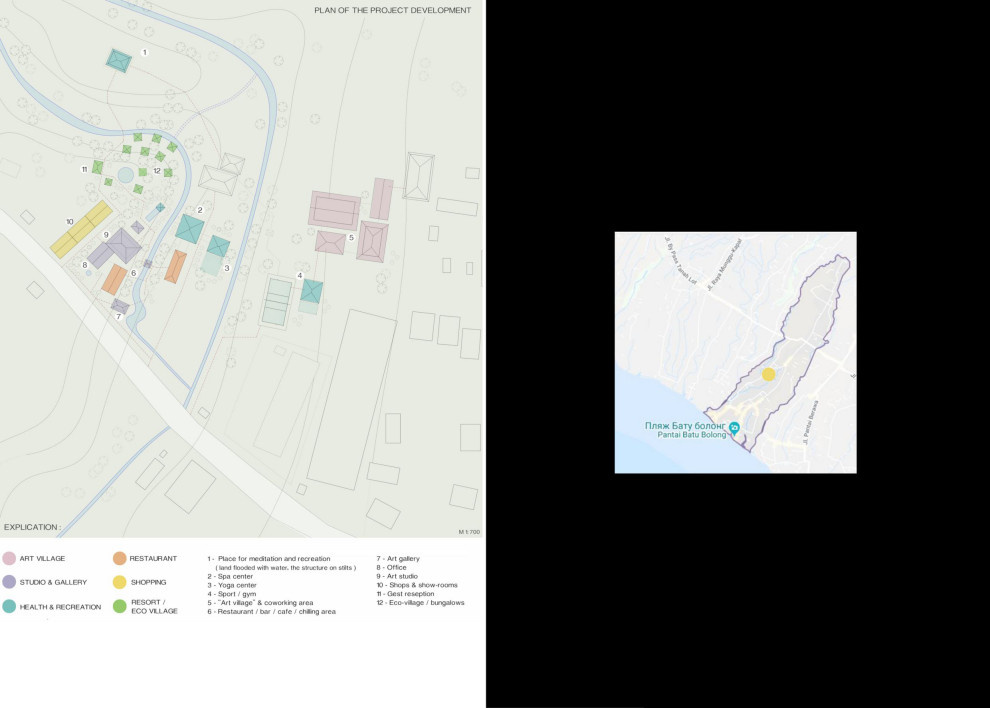
Task: Click the Pantai Batu Bolong beach marker icon
Action: point(734,428)
